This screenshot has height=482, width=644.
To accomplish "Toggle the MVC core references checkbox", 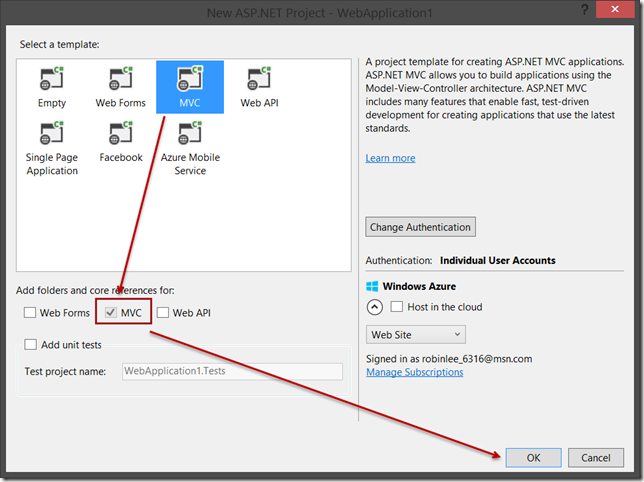I will (110, 312).
